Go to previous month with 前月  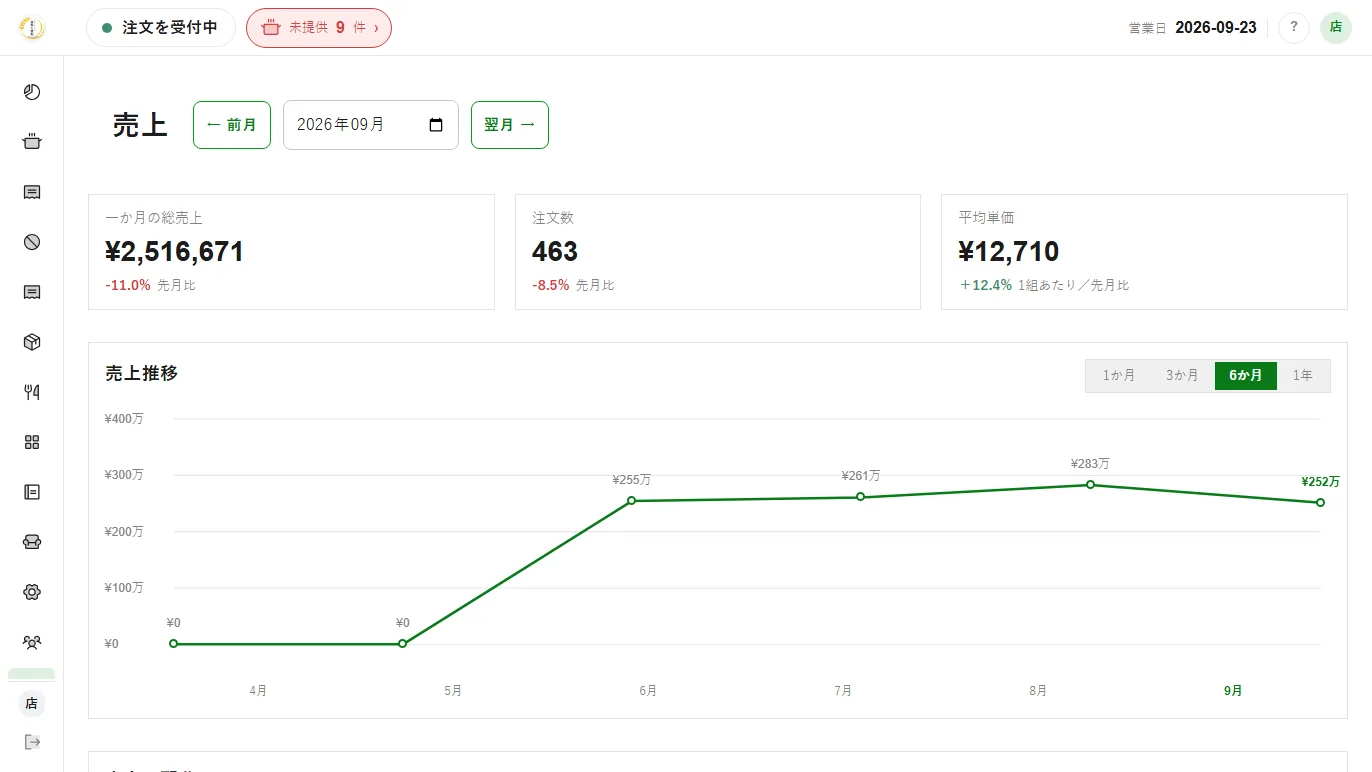(x=232, y=125)
